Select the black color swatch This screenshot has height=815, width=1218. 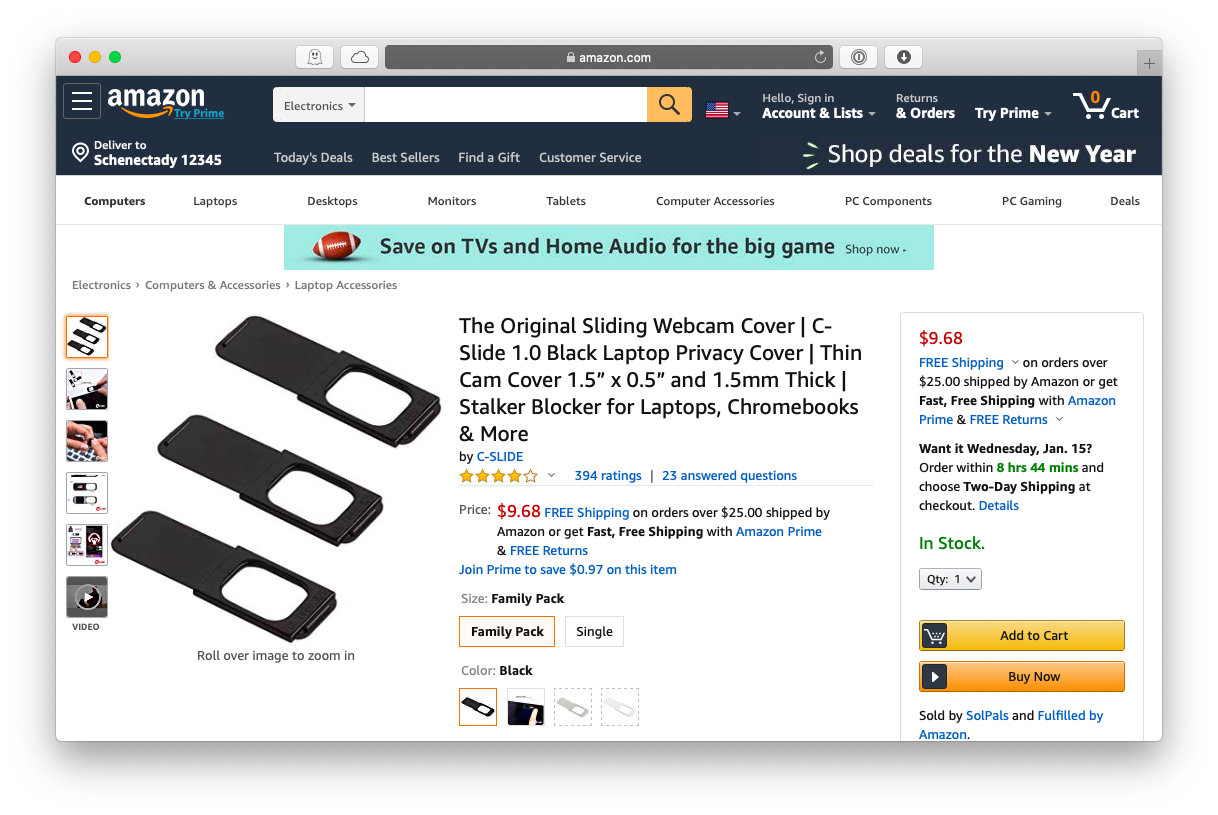tap(477, 707)
